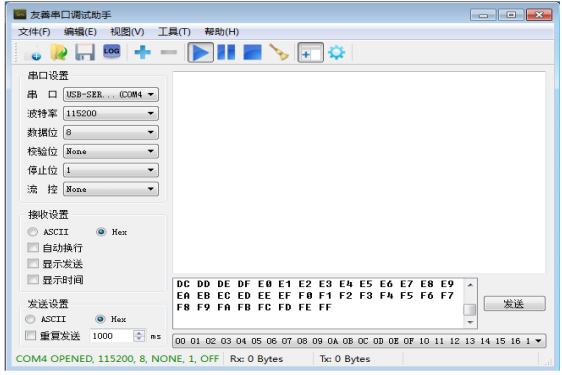Click the Tx: 0 Bytes counter
The width and height of the screenshot is (562, 375).
[345, 359]
